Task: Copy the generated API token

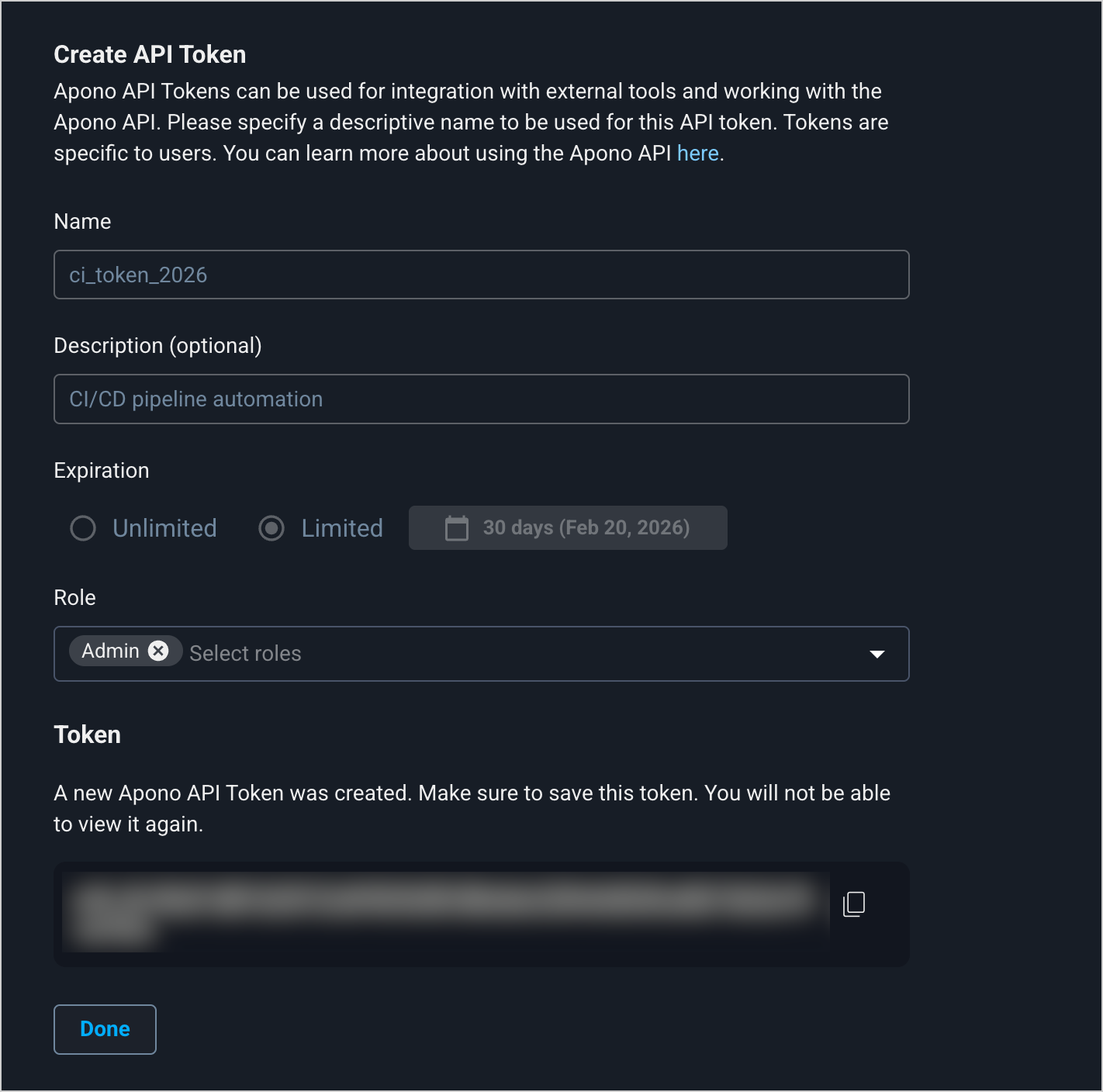Action: (x=854, y=904)
